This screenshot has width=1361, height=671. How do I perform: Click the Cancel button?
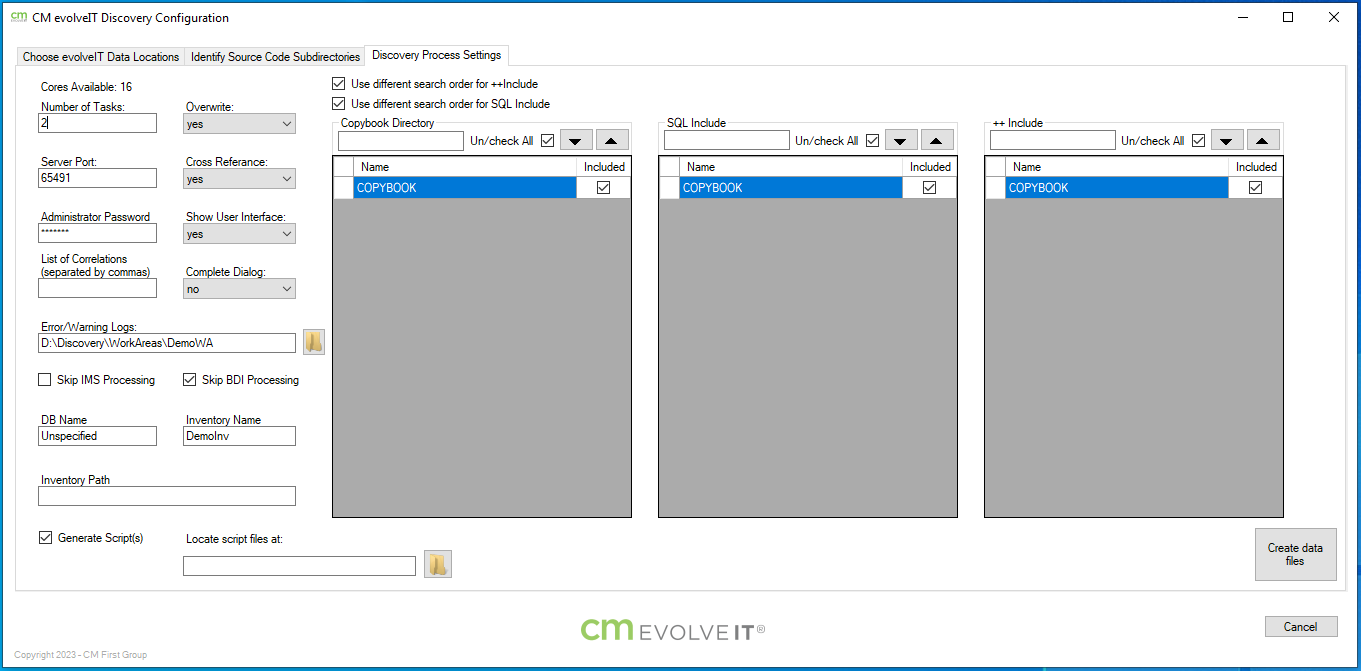click(x=1301, y=627)
